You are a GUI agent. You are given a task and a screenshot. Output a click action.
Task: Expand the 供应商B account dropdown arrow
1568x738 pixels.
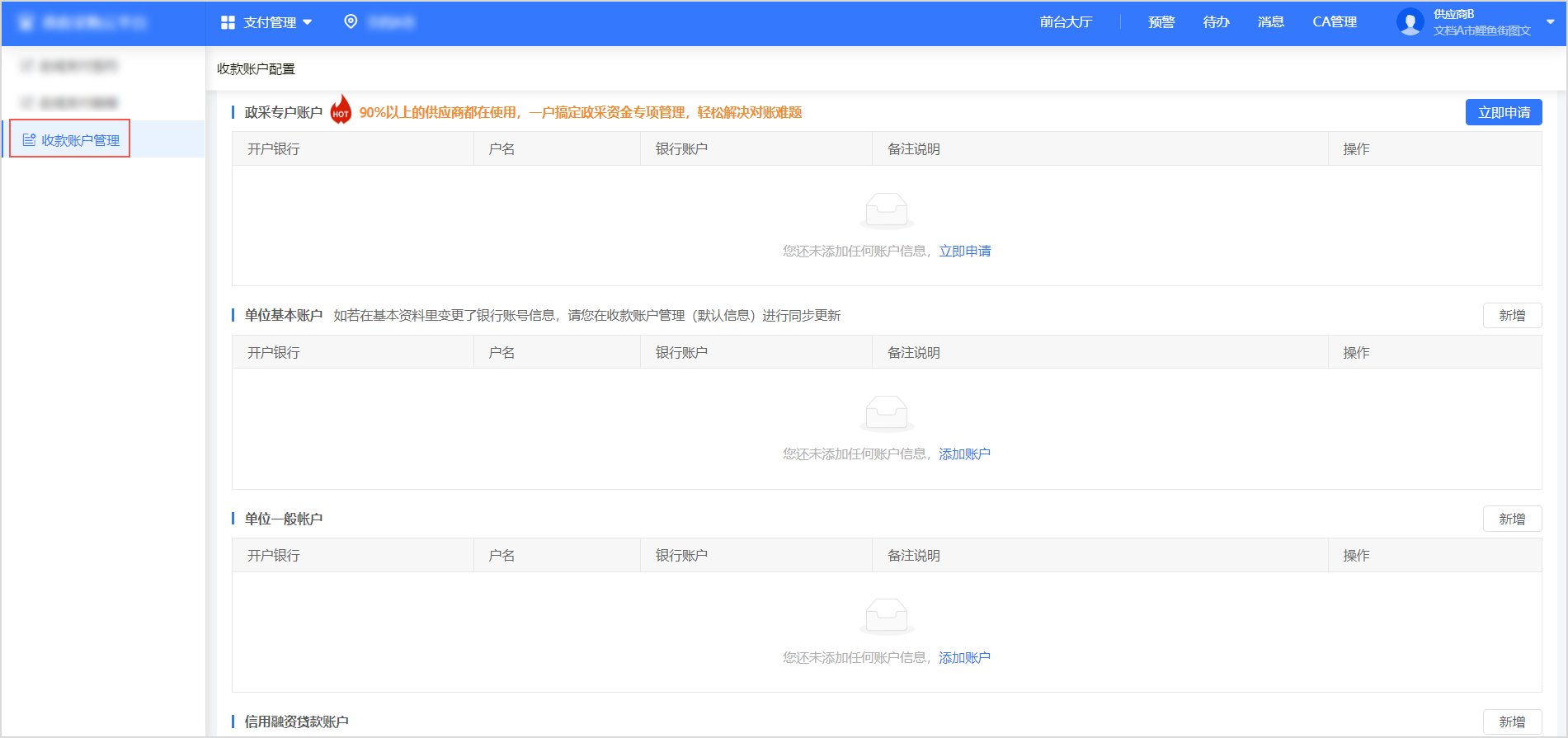1551,22
